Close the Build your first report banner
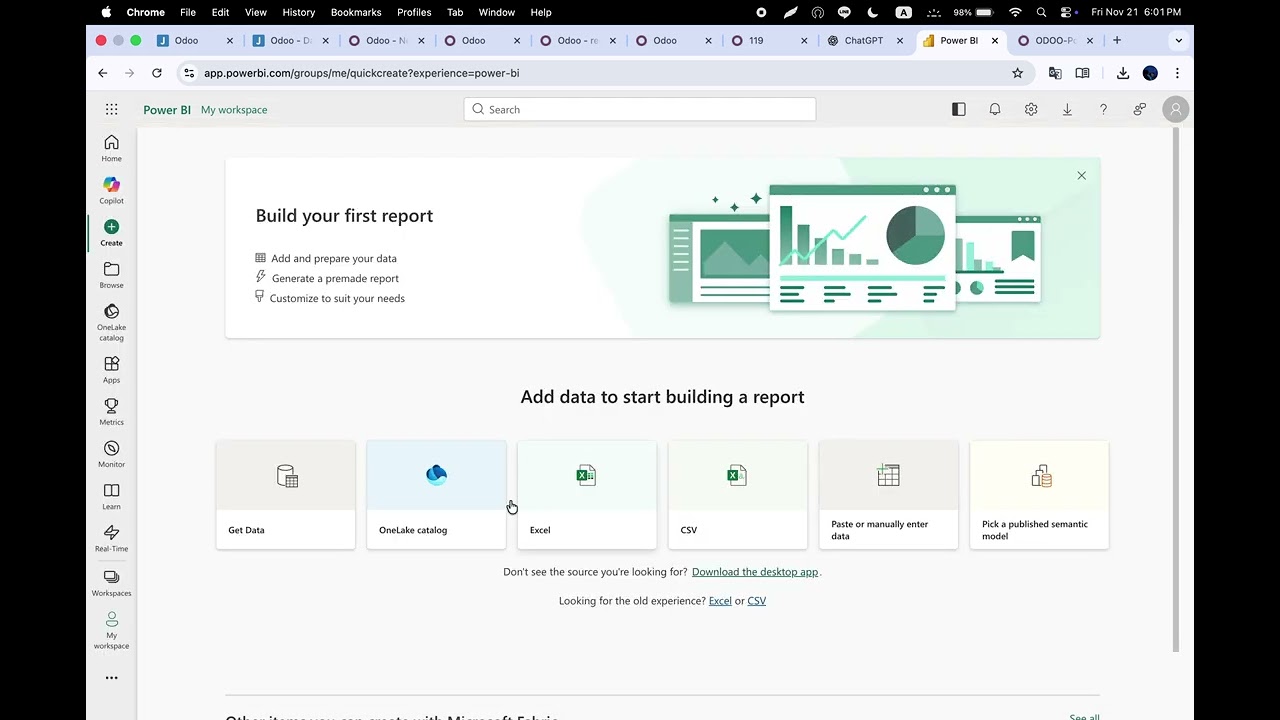Screen dimensions: 1280x720 coord(1081,176)
